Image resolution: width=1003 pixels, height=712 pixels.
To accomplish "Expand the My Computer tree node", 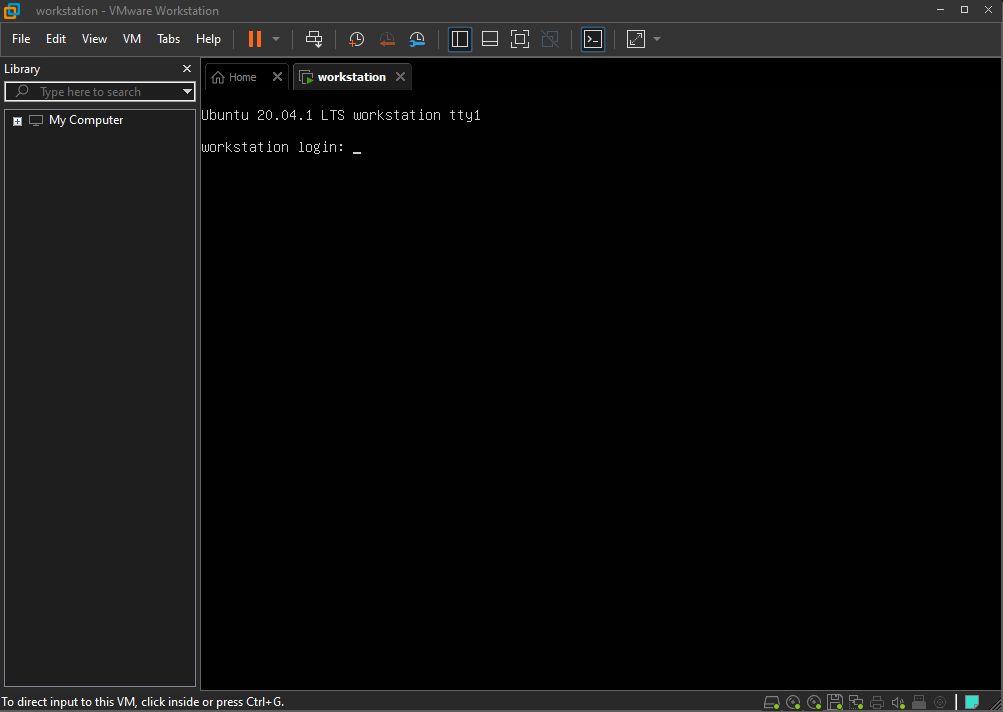I will (17, 121).
